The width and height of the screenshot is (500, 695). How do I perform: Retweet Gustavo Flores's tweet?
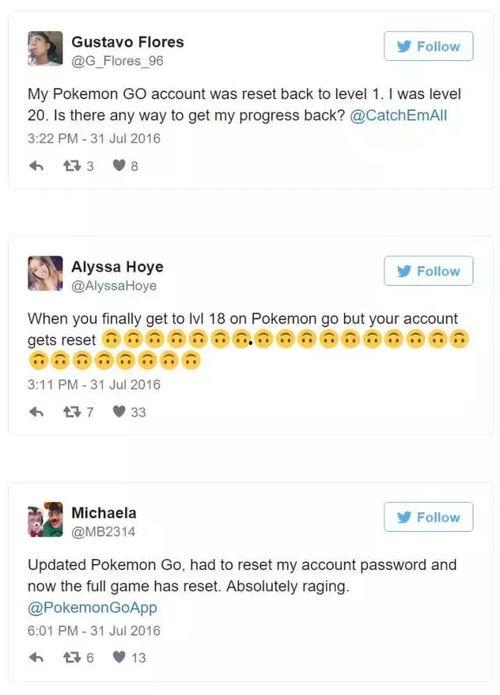coord(72,166)
